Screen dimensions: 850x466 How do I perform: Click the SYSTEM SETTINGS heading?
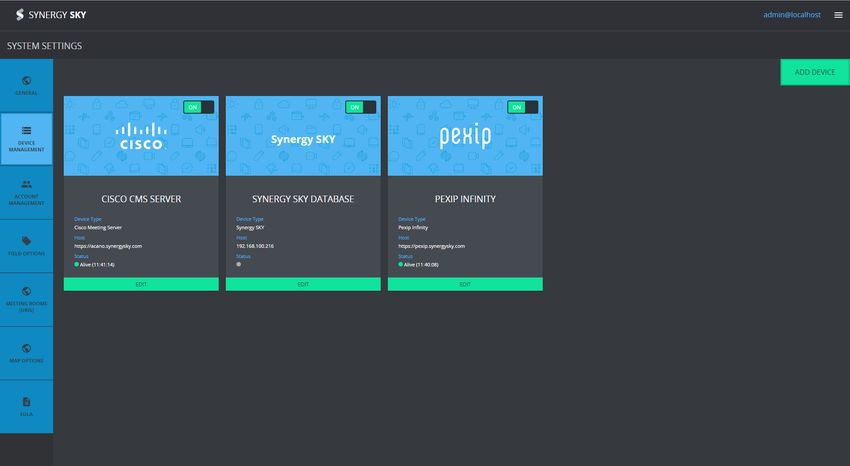tap(44, 46)
